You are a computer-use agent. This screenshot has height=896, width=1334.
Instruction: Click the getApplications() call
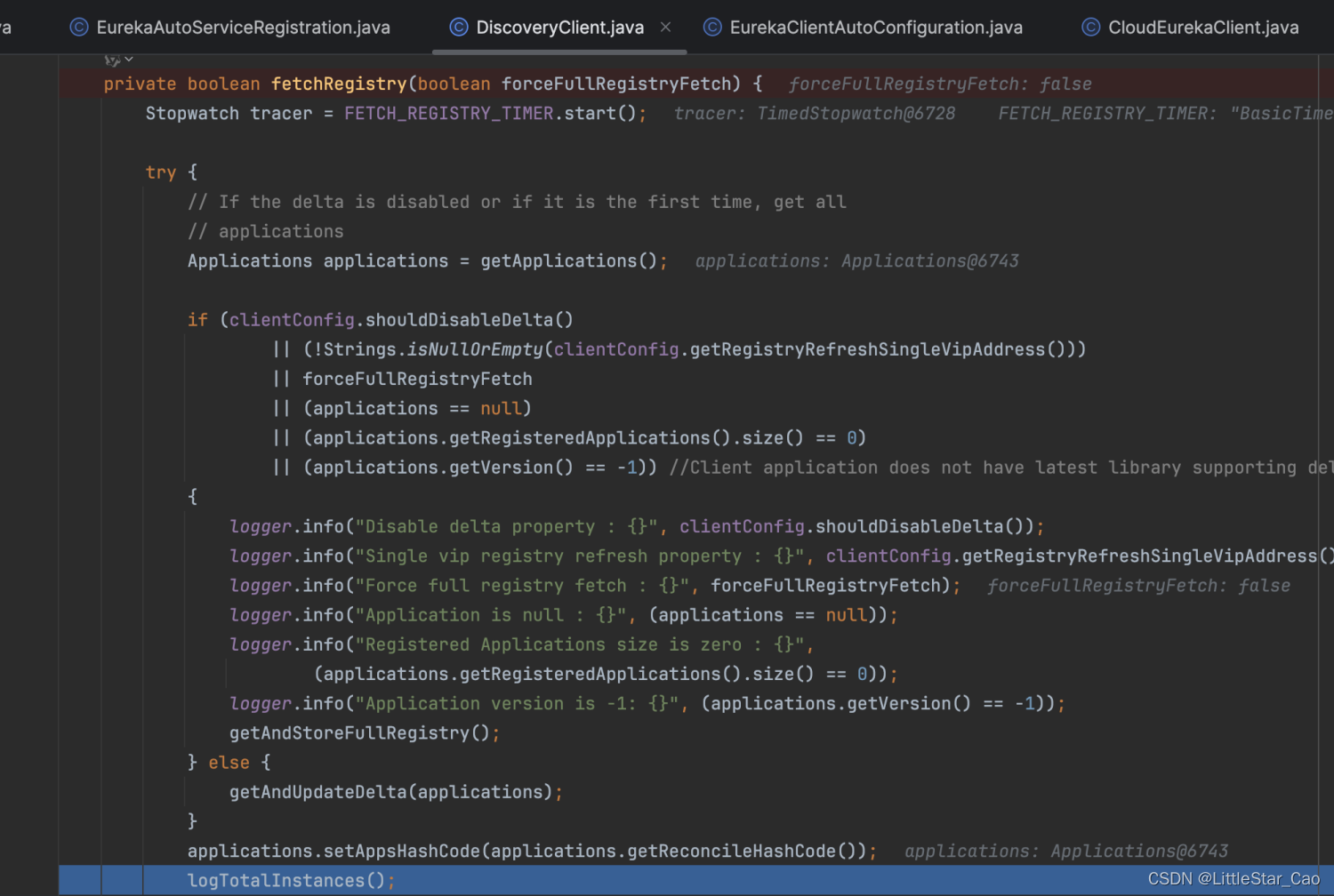[x=568, y=261]
